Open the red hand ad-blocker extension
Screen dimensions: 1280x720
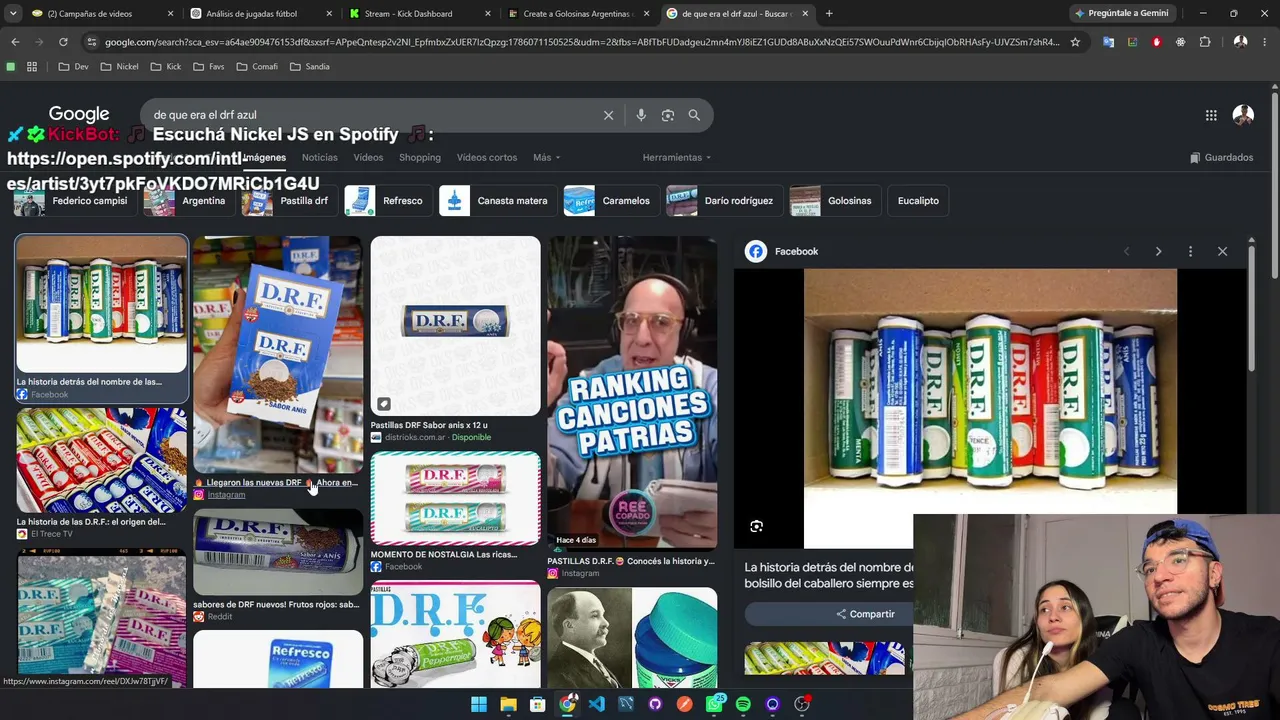(1157, 42)
